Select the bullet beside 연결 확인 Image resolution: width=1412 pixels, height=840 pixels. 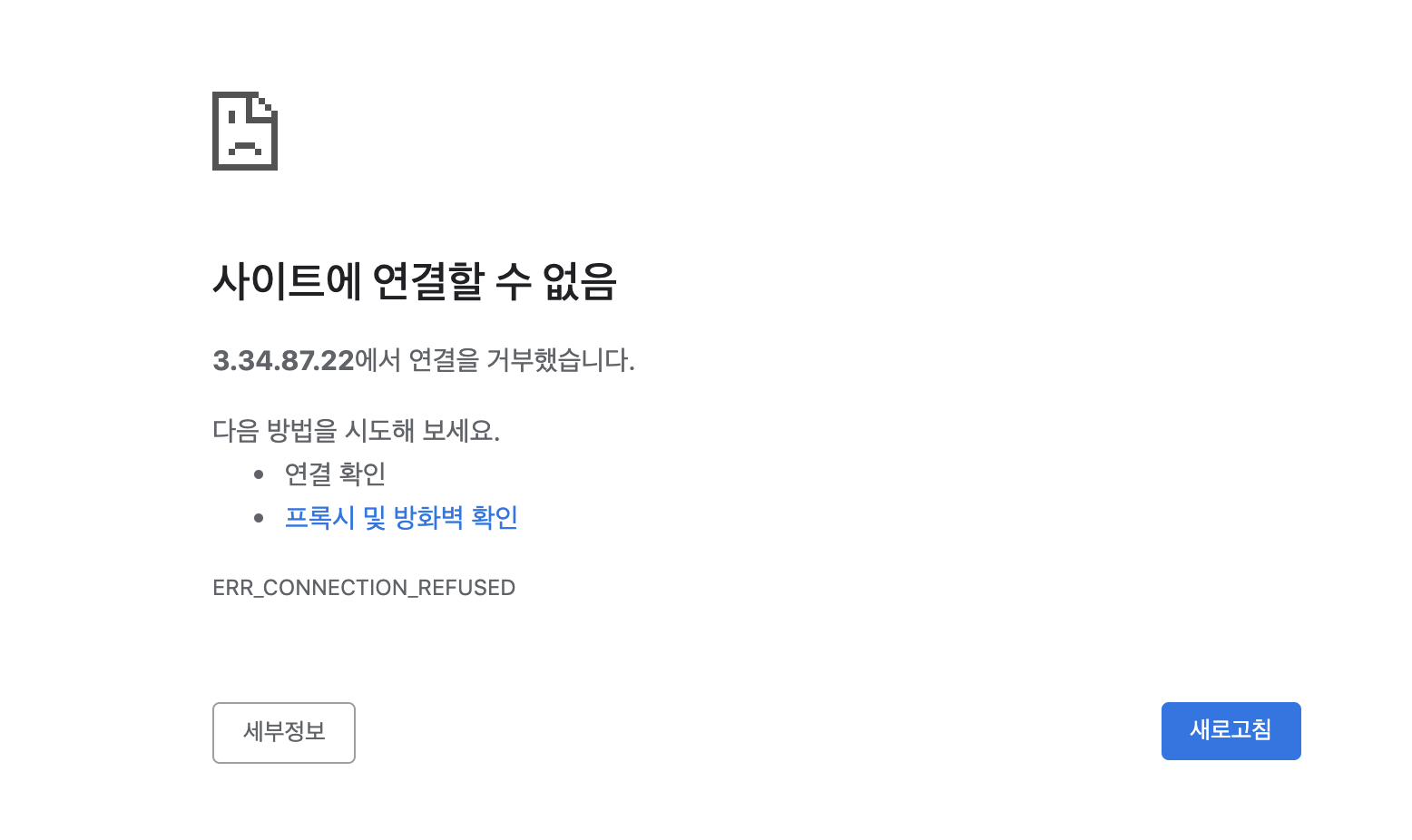pyautogui.click(x=259, y=474)
